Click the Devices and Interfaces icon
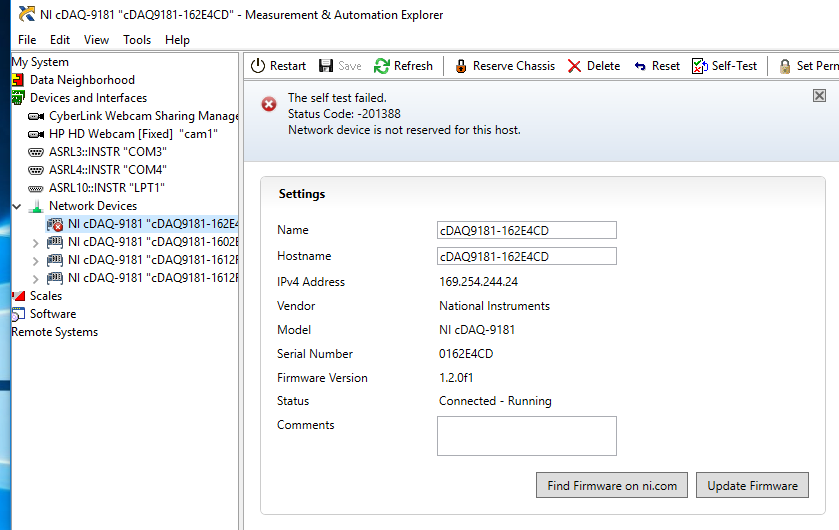This screenshot has height=530, width=839. pos(18,98)
